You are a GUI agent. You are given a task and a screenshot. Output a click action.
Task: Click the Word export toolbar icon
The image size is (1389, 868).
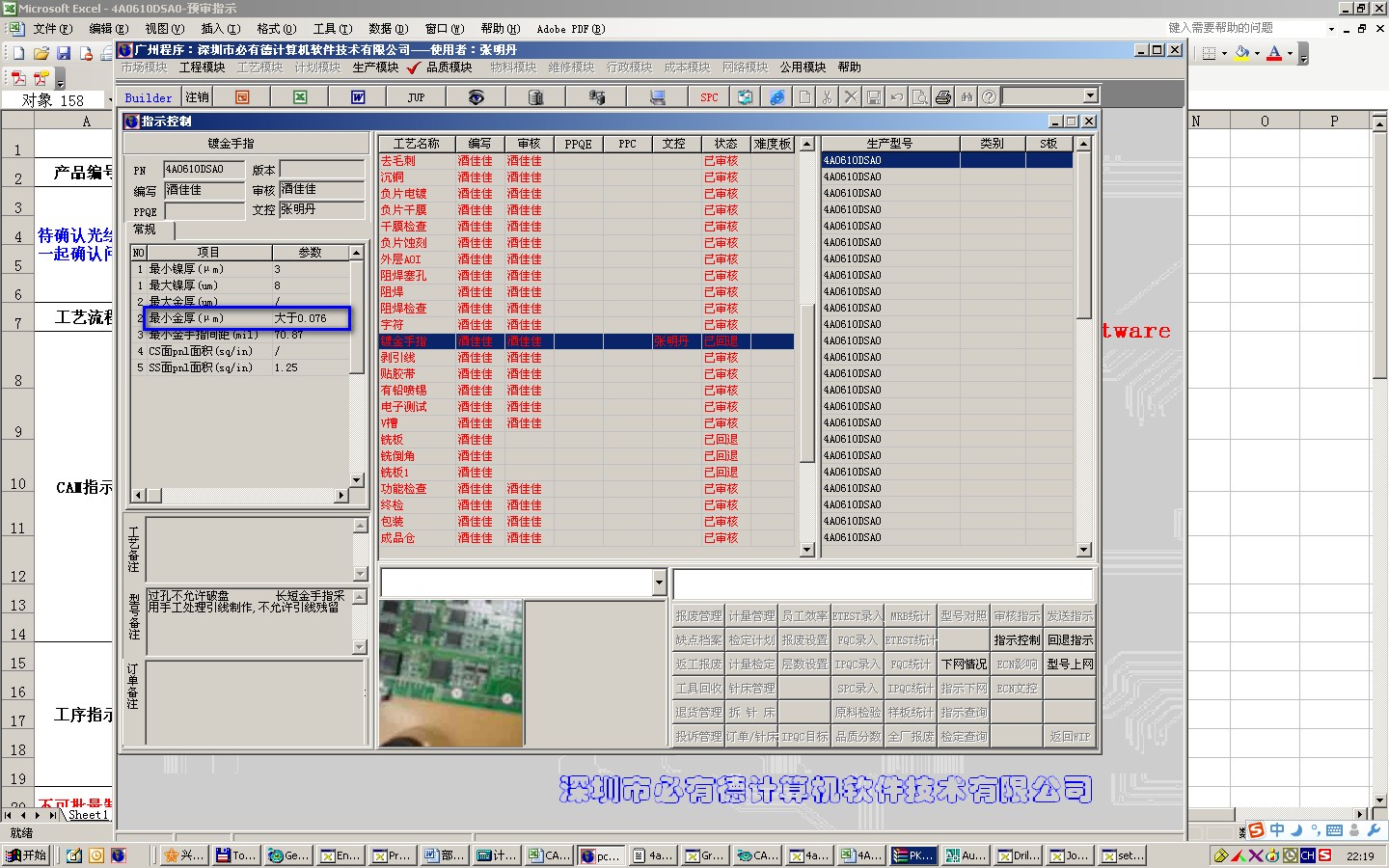pos(358,97)
